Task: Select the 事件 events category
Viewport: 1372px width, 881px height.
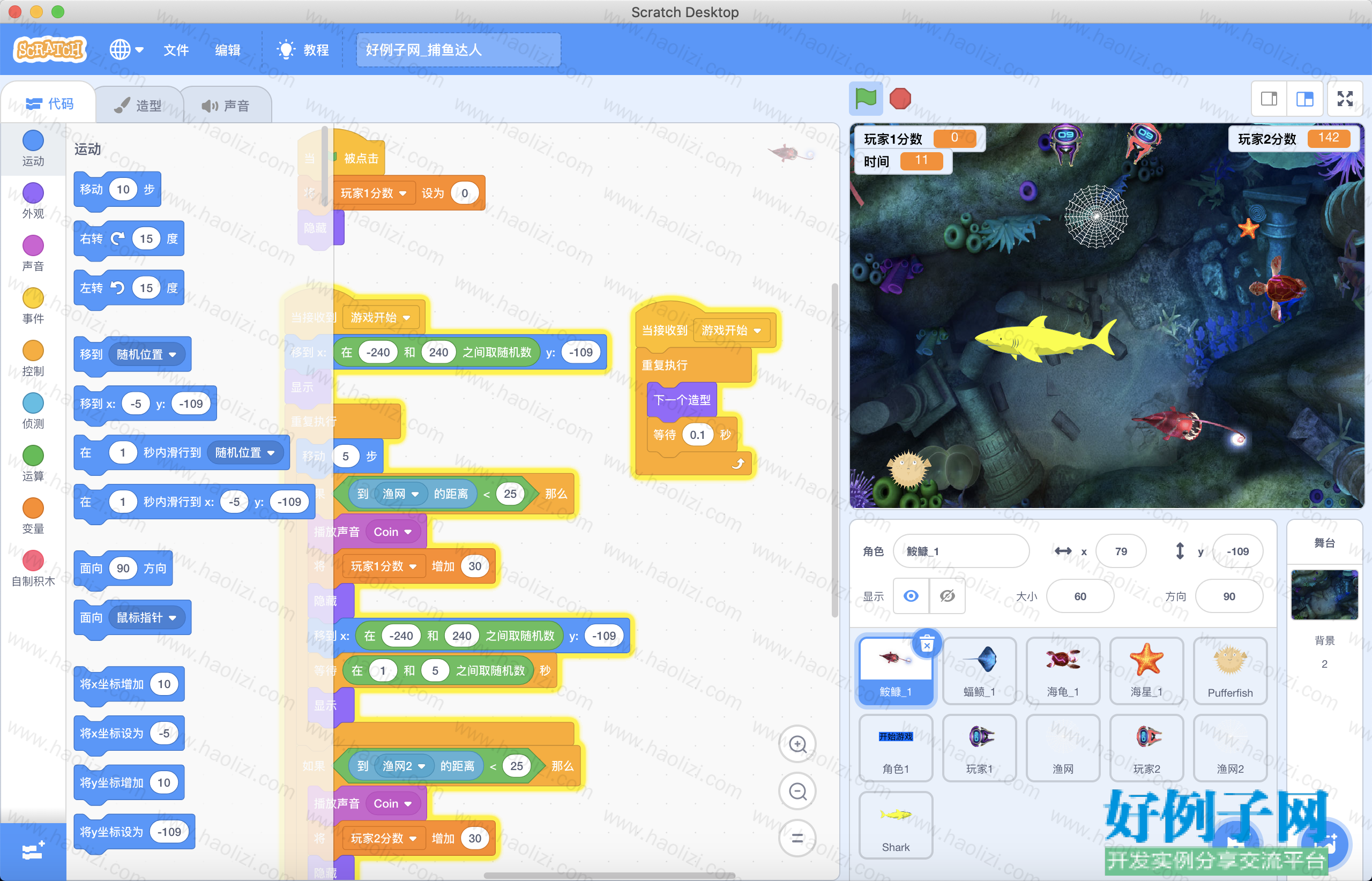Action: 33,307
